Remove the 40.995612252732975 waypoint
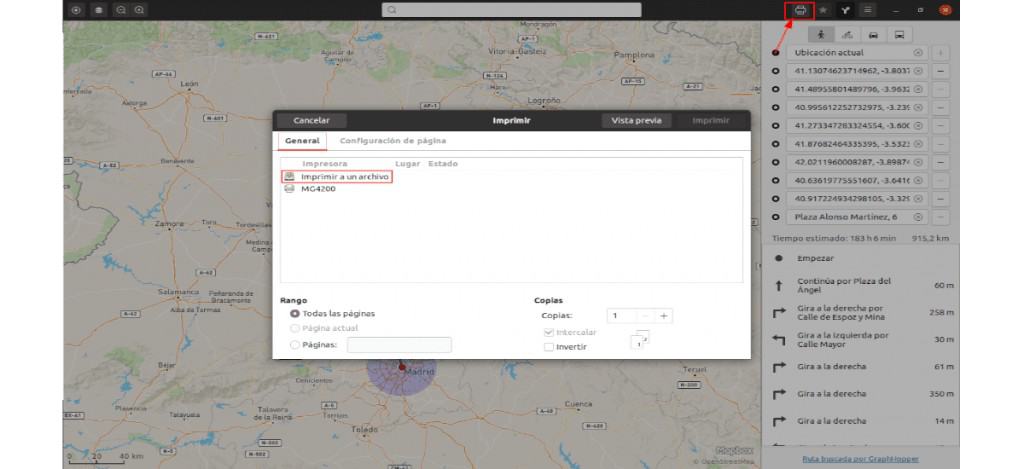 pos(940,108)
